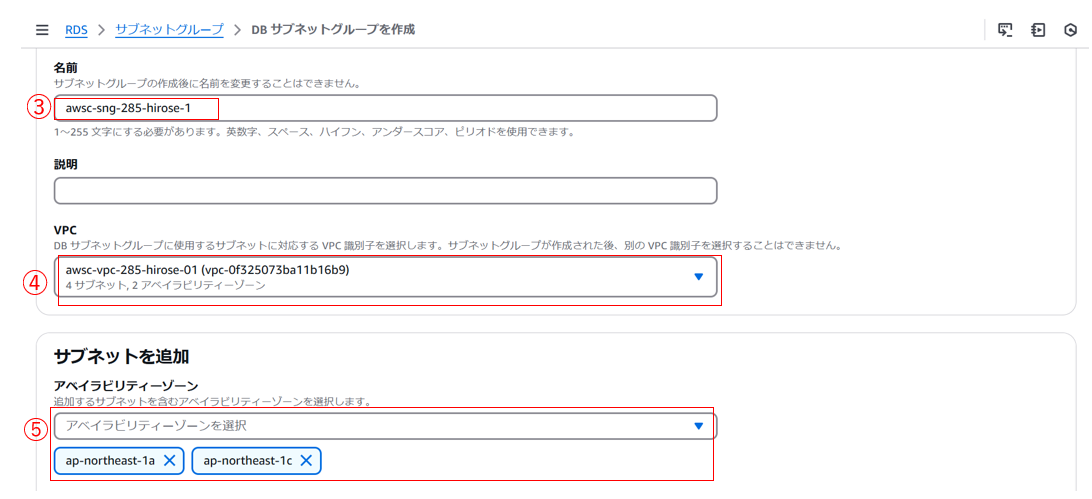Remove the ap-northeast-1a zone tag
Screen dimensions: 1092x499
[169, 461]
